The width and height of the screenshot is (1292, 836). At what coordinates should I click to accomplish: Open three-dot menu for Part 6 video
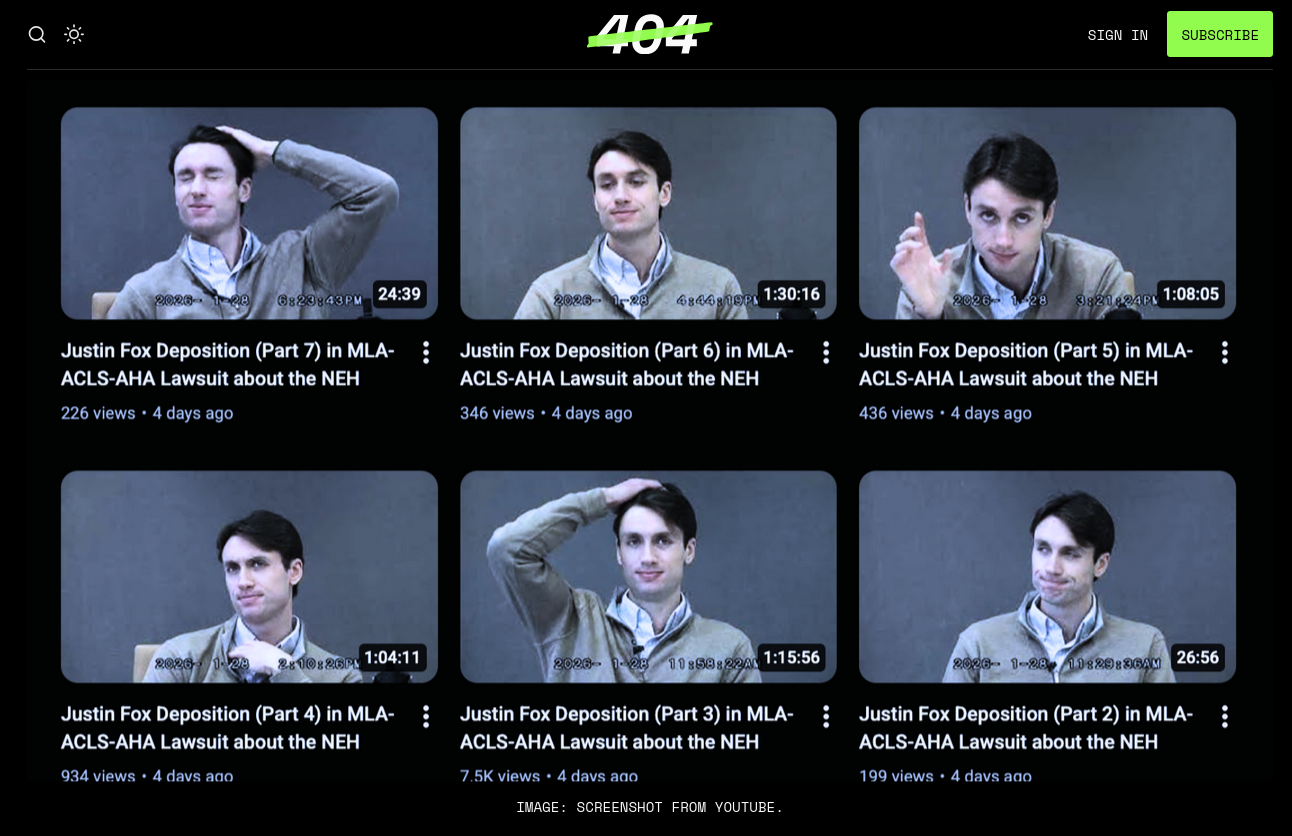click(826, 352)
